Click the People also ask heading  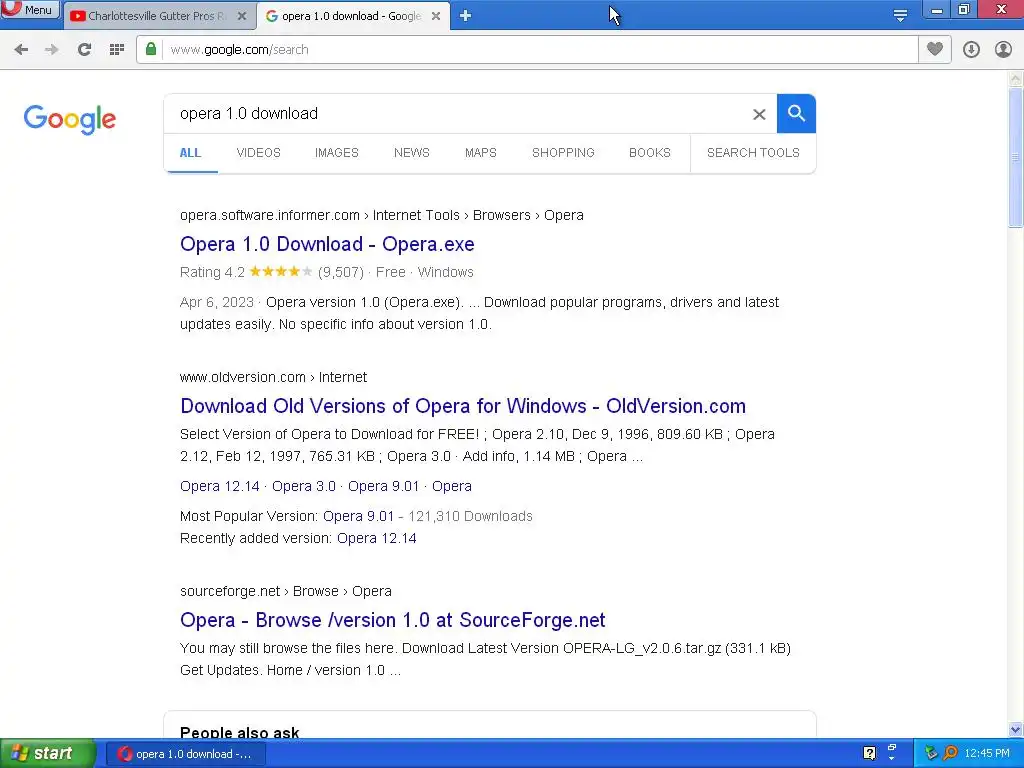[x=240, y=733]
